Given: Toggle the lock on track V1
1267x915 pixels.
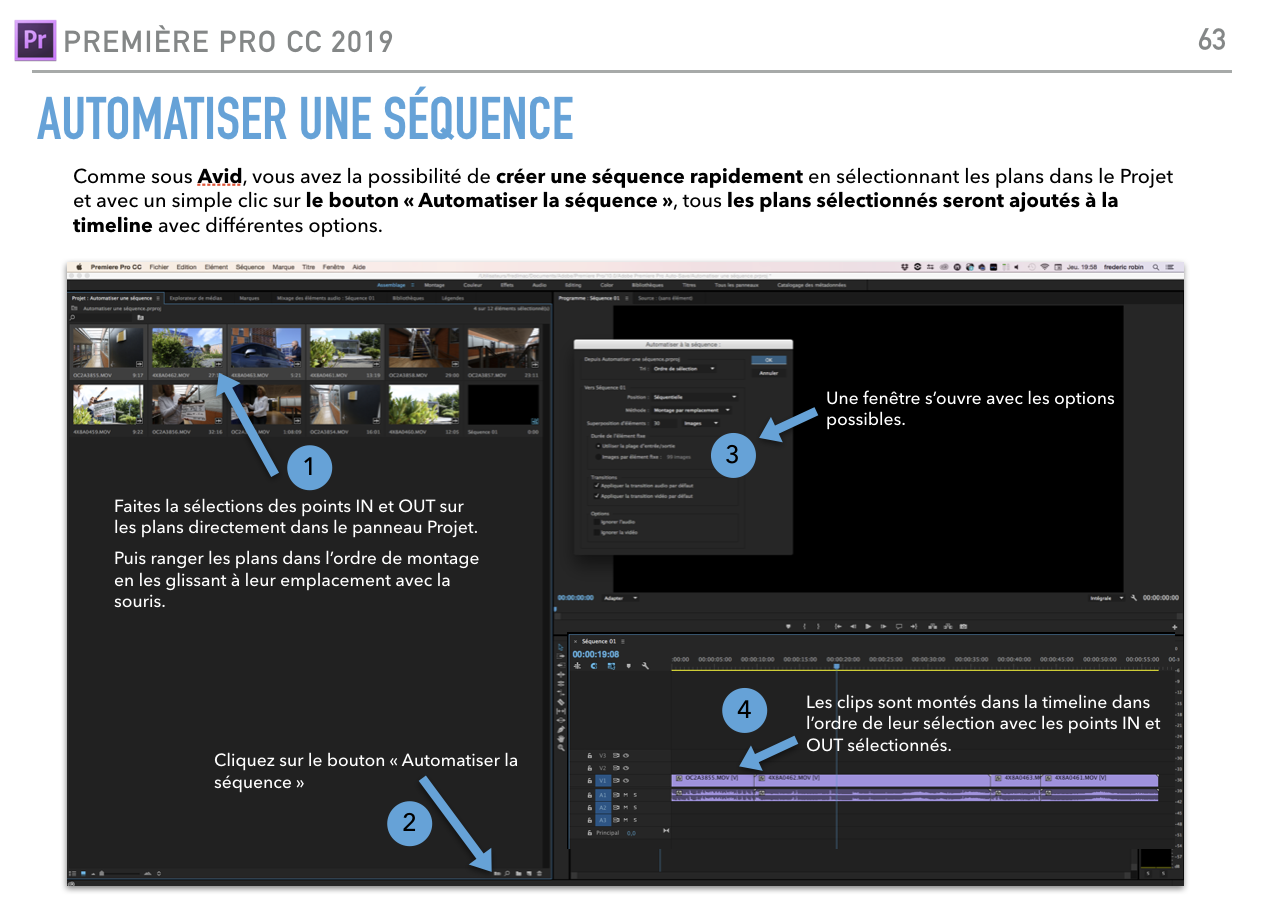Looking at the screenshot, I should point(590,781).
